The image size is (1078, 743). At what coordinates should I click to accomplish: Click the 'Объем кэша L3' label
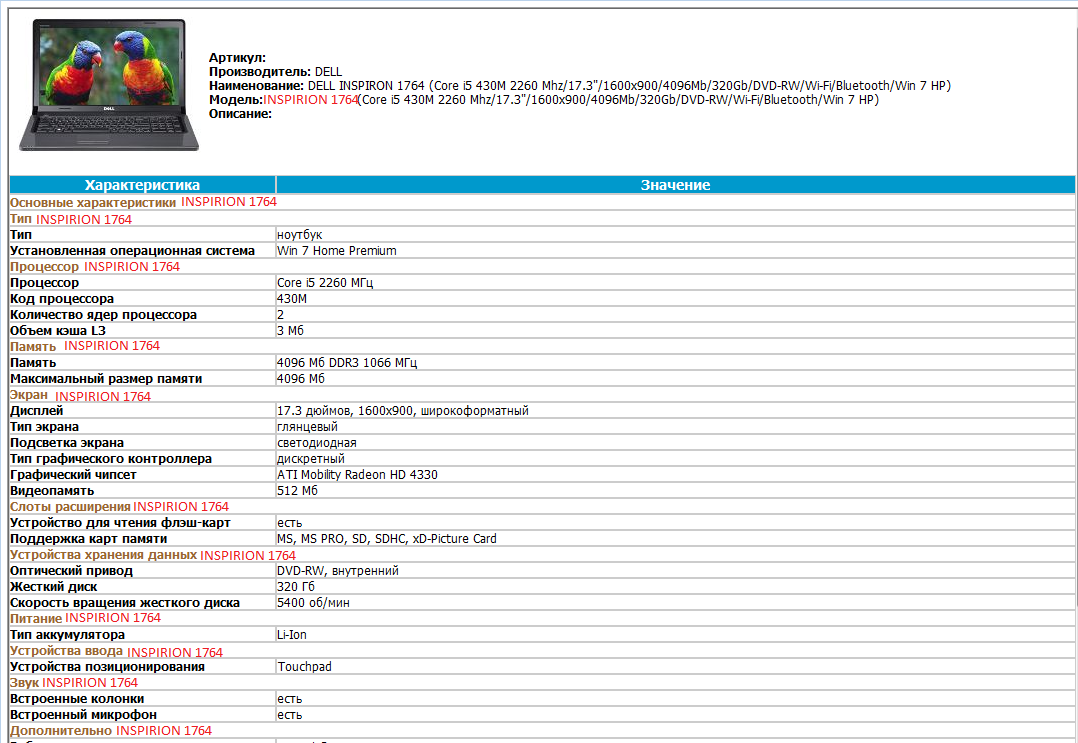click(x=58, y=331)
